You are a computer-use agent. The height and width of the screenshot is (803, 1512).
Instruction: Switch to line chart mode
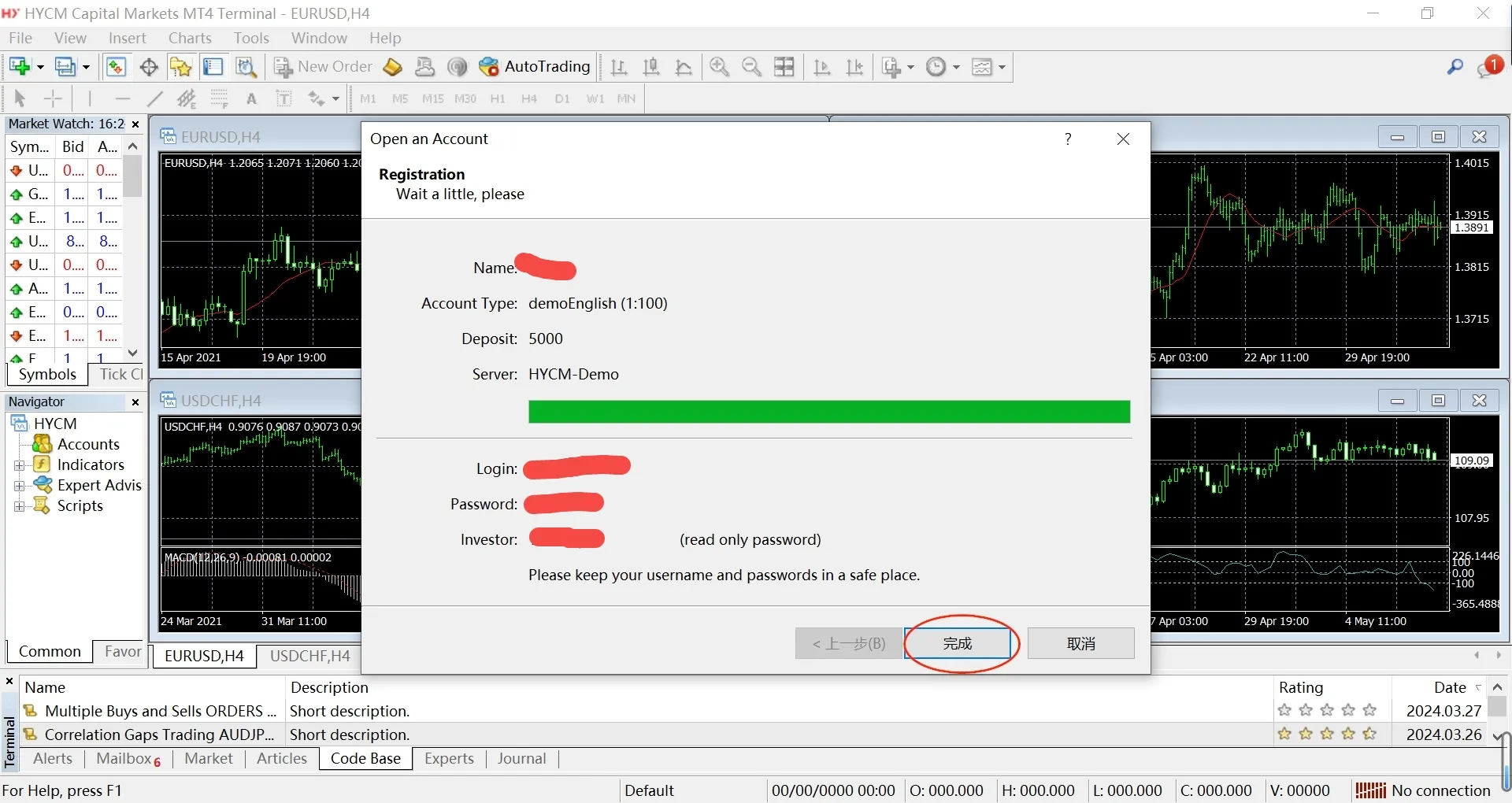(684, 67)
